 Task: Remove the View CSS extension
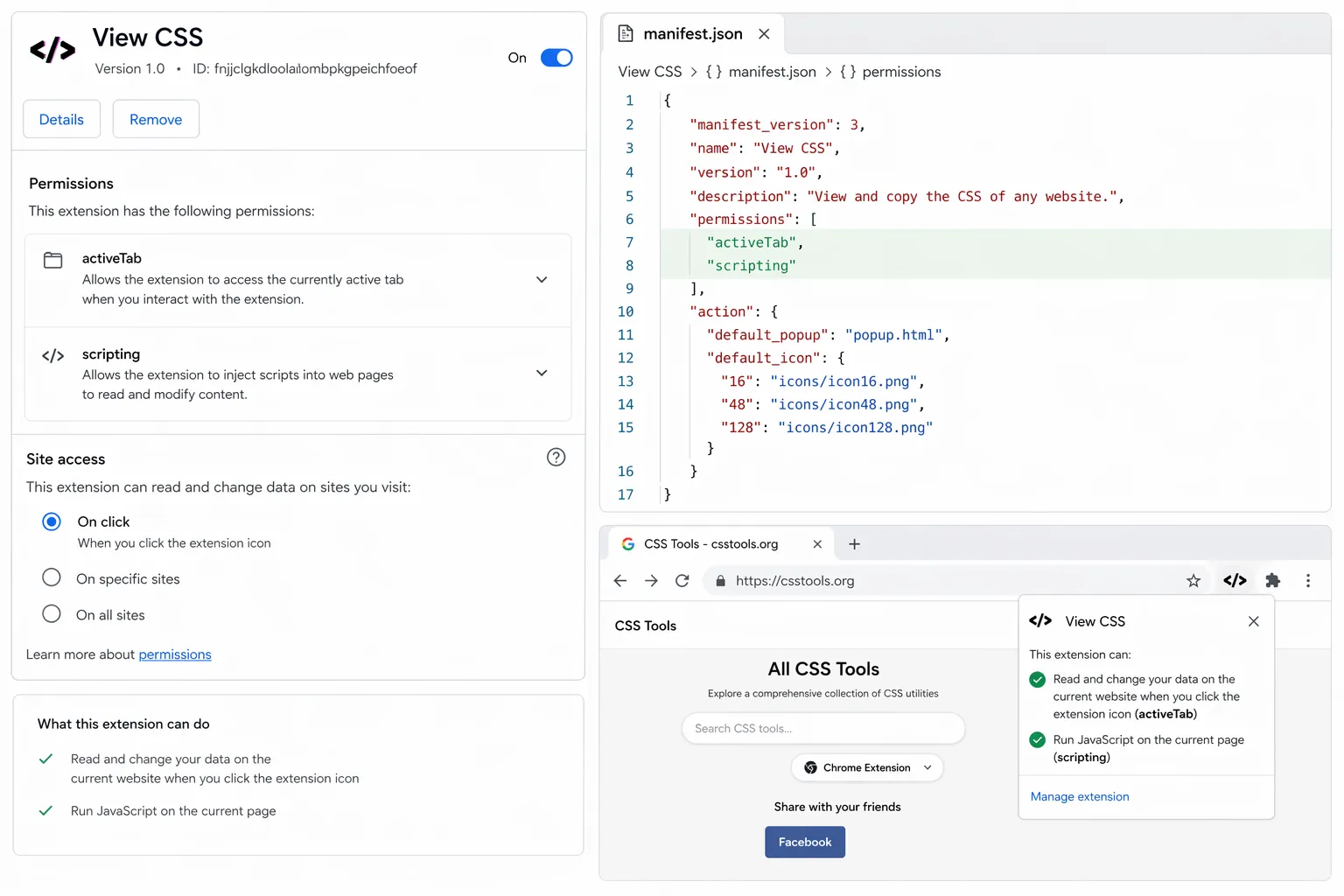coord(156,119)
